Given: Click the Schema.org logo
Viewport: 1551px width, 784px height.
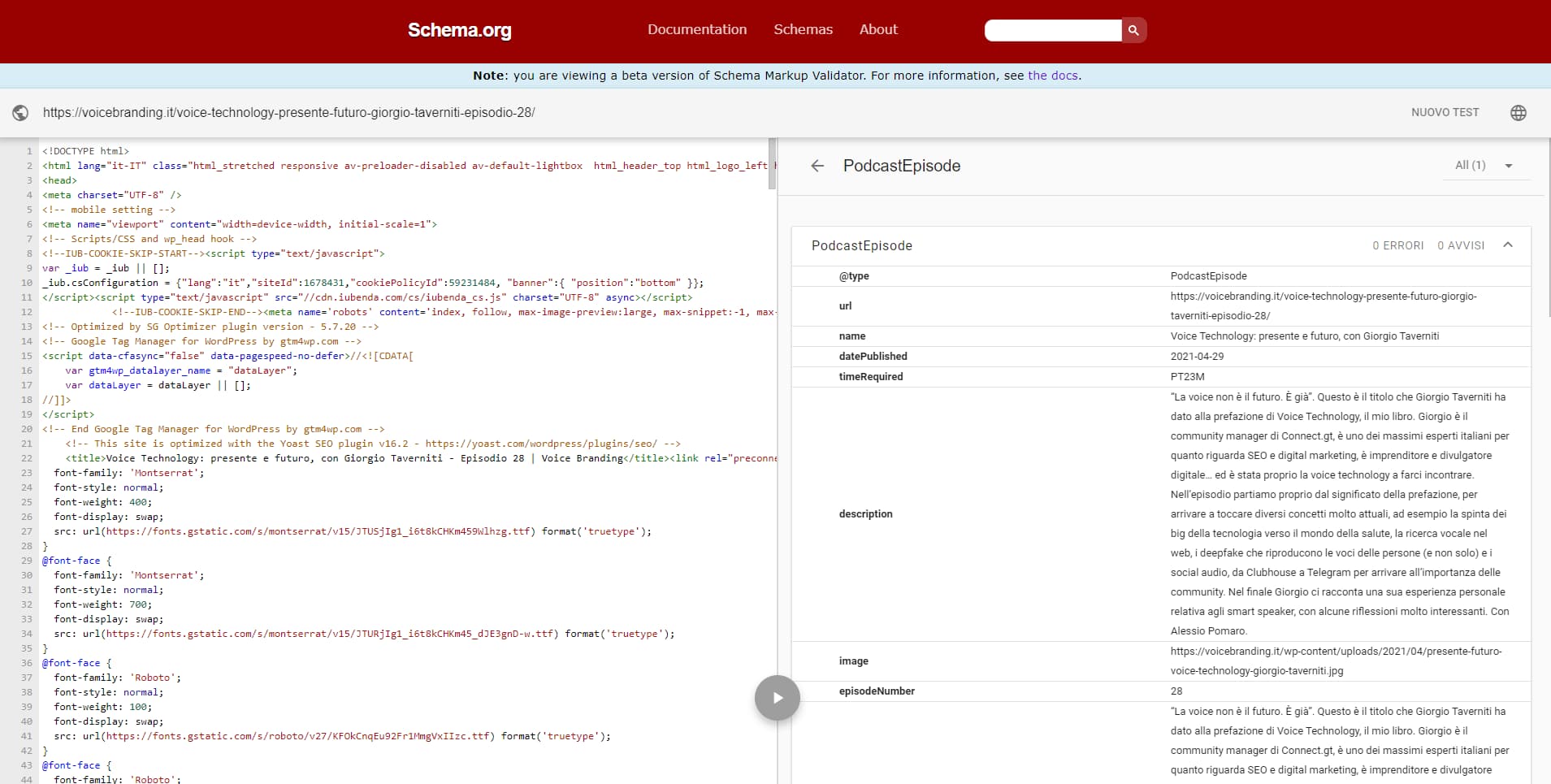Looking at the screenshot, I should 460,30.
